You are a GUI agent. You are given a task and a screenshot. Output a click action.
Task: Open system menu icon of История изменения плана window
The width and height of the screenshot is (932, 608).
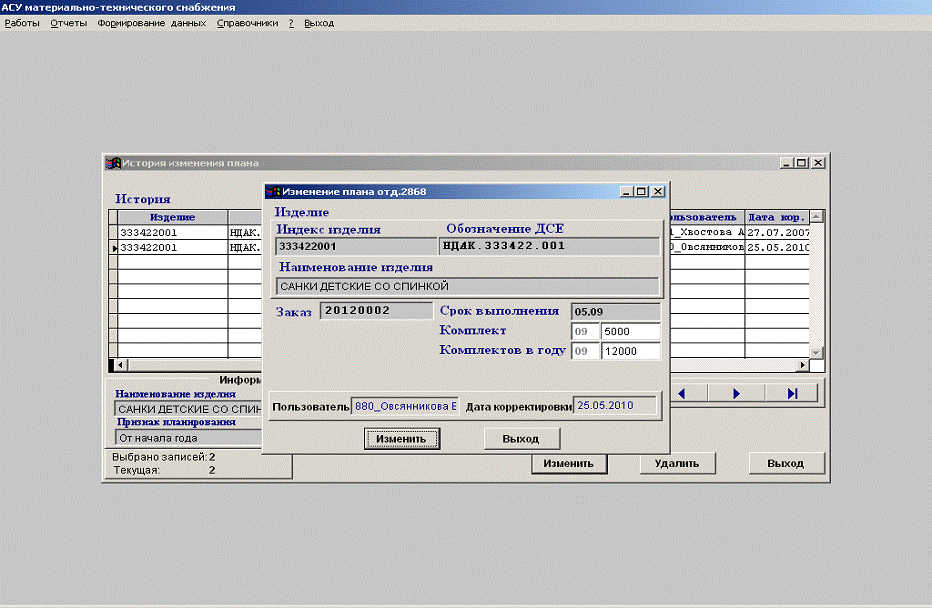[x=113, y=163]
